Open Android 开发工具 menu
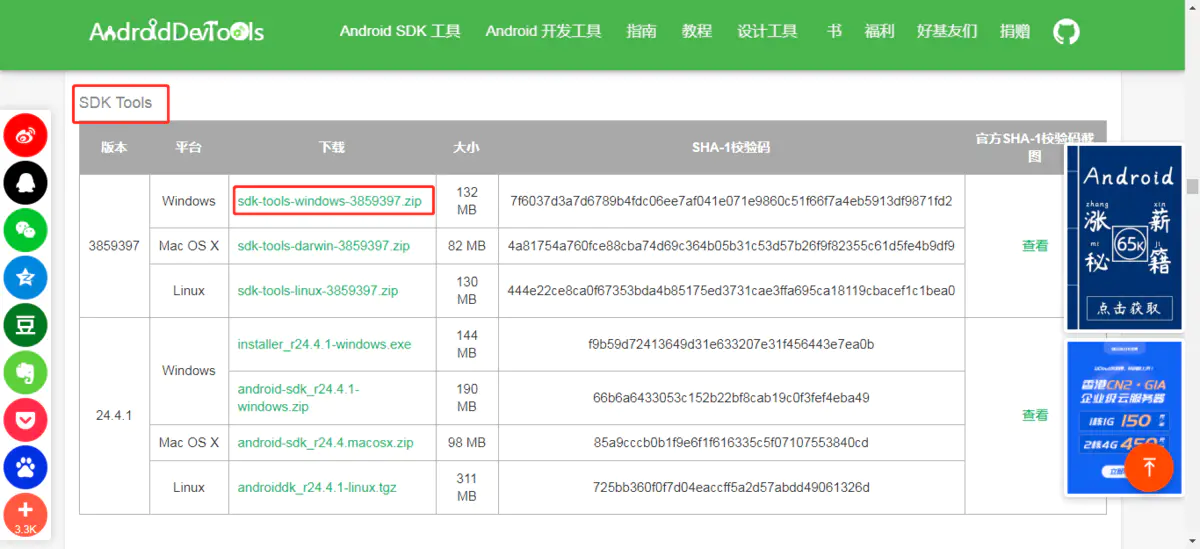The width and height of the screenshot is (1200, 549). (x=543, y=31)
